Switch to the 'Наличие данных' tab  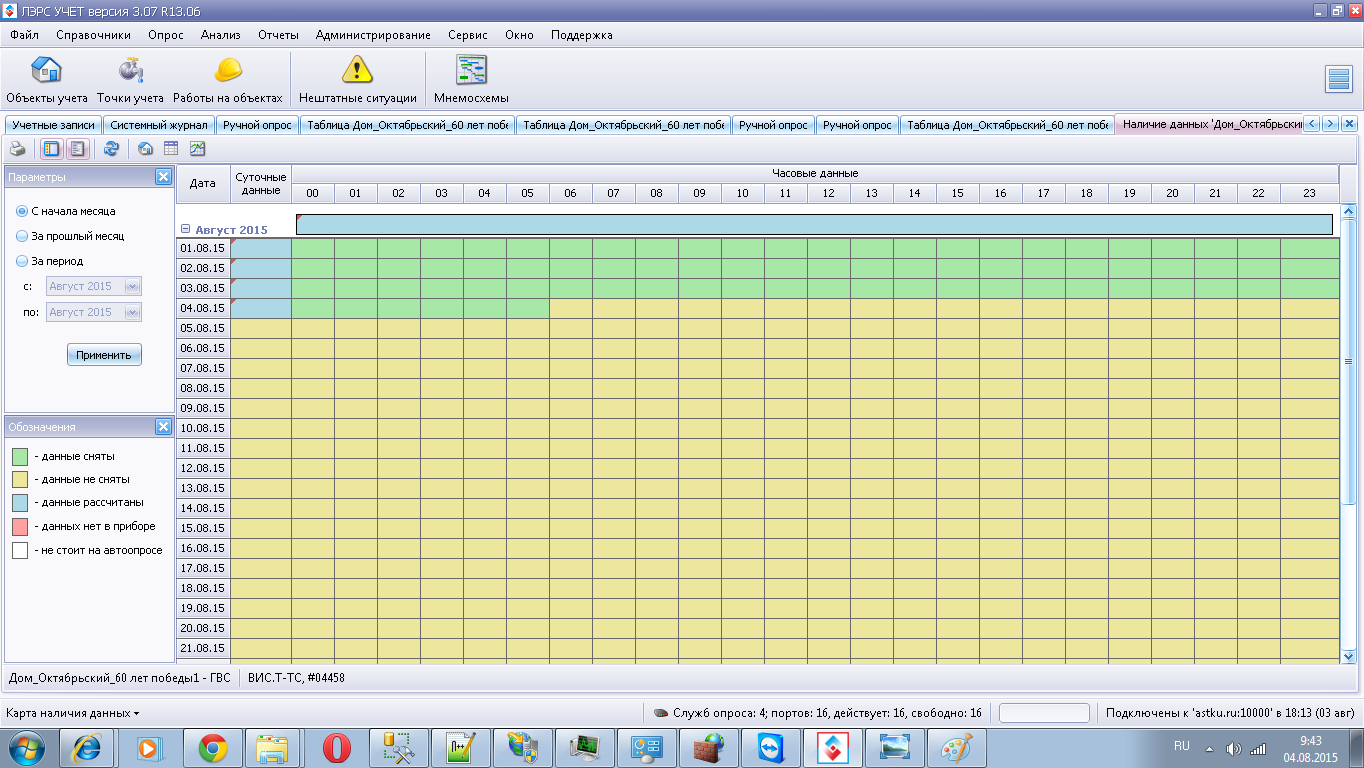(1210, 125)
